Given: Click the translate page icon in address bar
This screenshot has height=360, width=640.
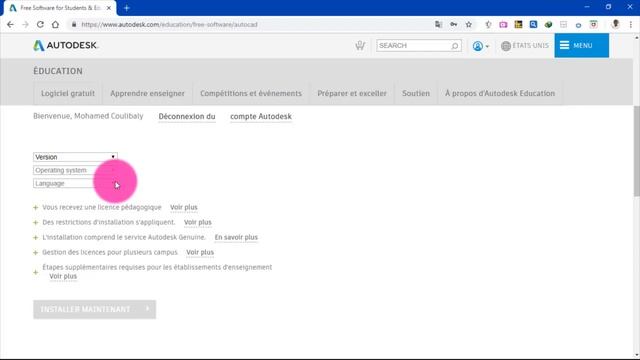Looking at the screenshot, I should click(x=438, y=24).
